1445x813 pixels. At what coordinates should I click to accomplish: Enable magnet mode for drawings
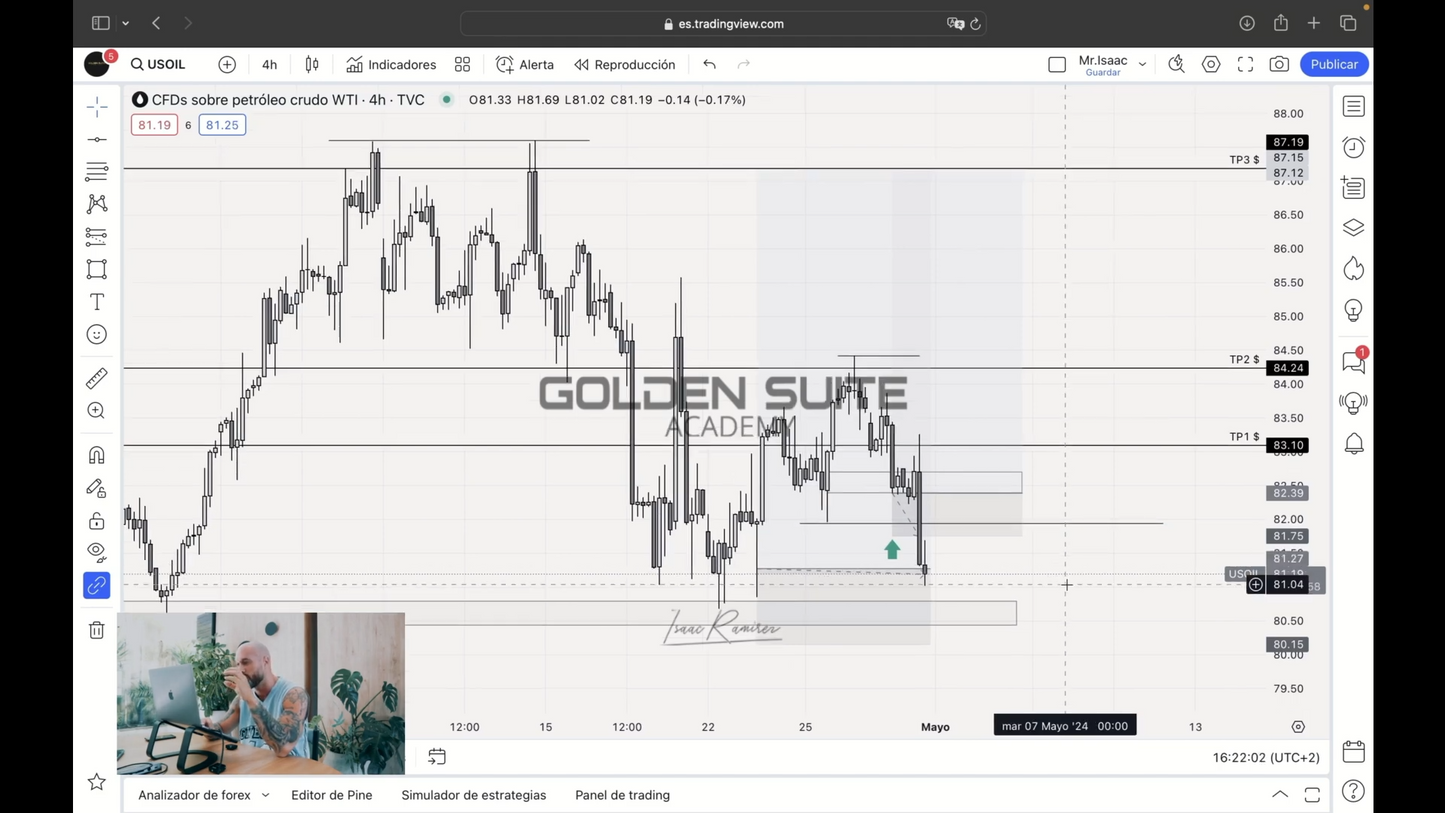(x=96, y=455)
